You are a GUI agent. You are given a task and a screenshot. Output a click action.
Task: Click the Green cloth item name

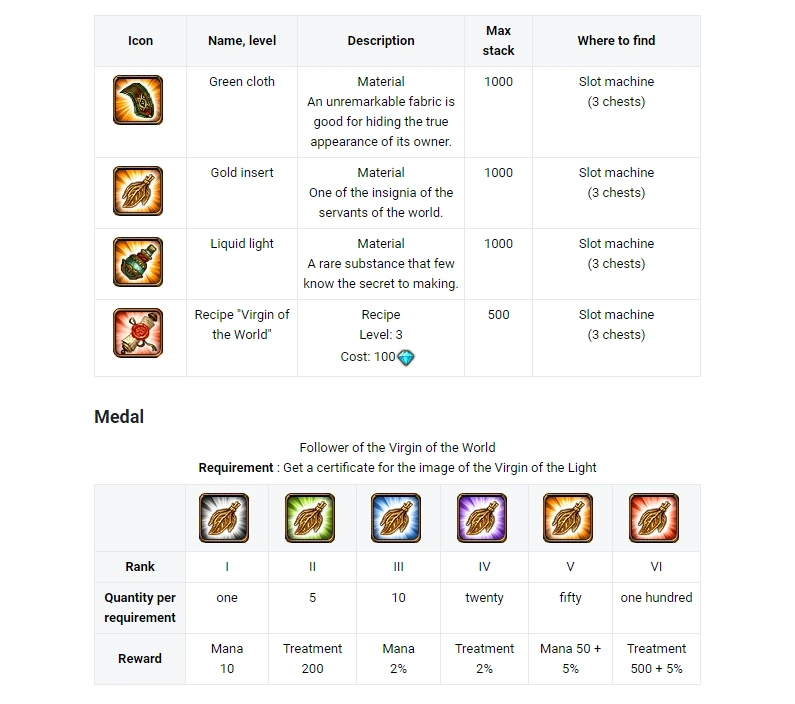(x=242, y=82)
